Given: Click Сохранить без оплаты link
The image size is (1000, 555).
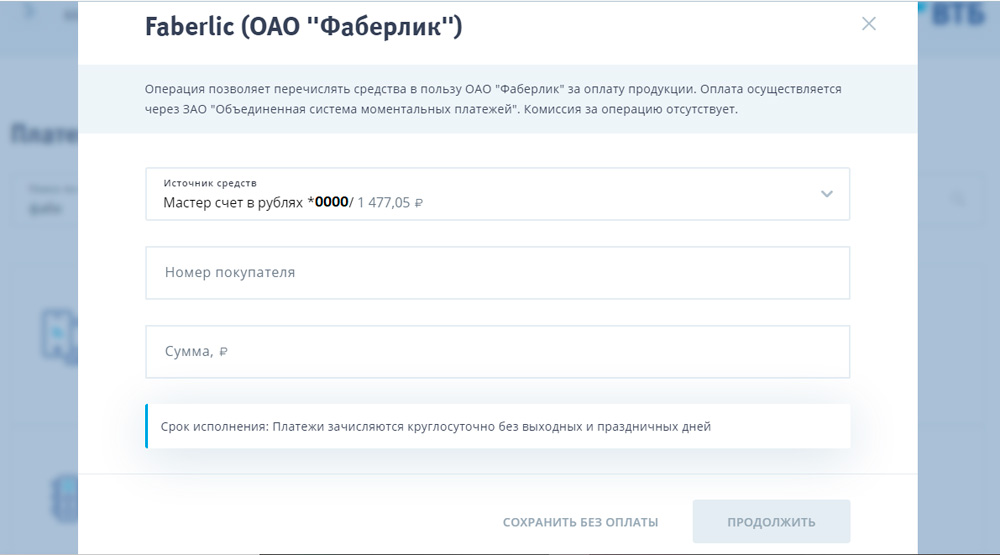Looking at the screenshot, I should pyautogui.click(x=580, y=522).
